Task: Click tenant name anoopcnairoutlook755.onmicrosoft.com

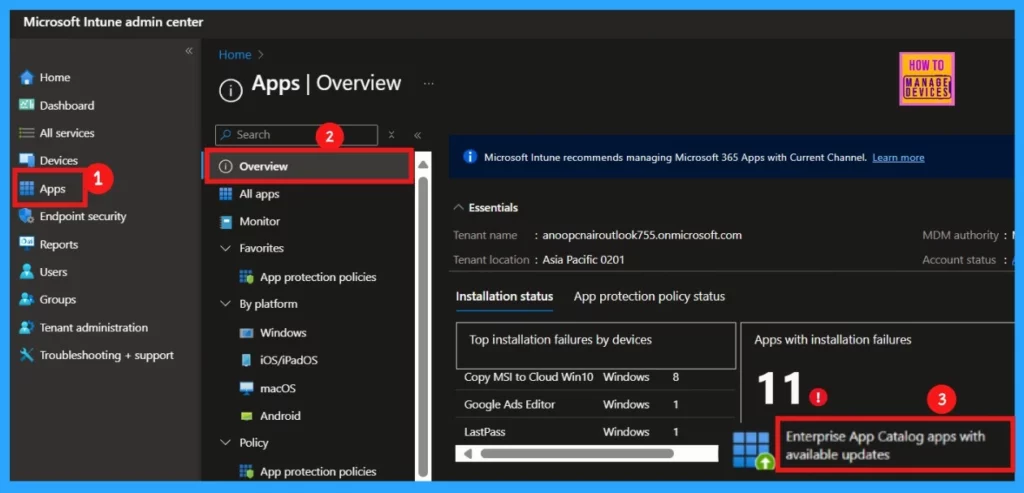Action: tap(642, 235)
